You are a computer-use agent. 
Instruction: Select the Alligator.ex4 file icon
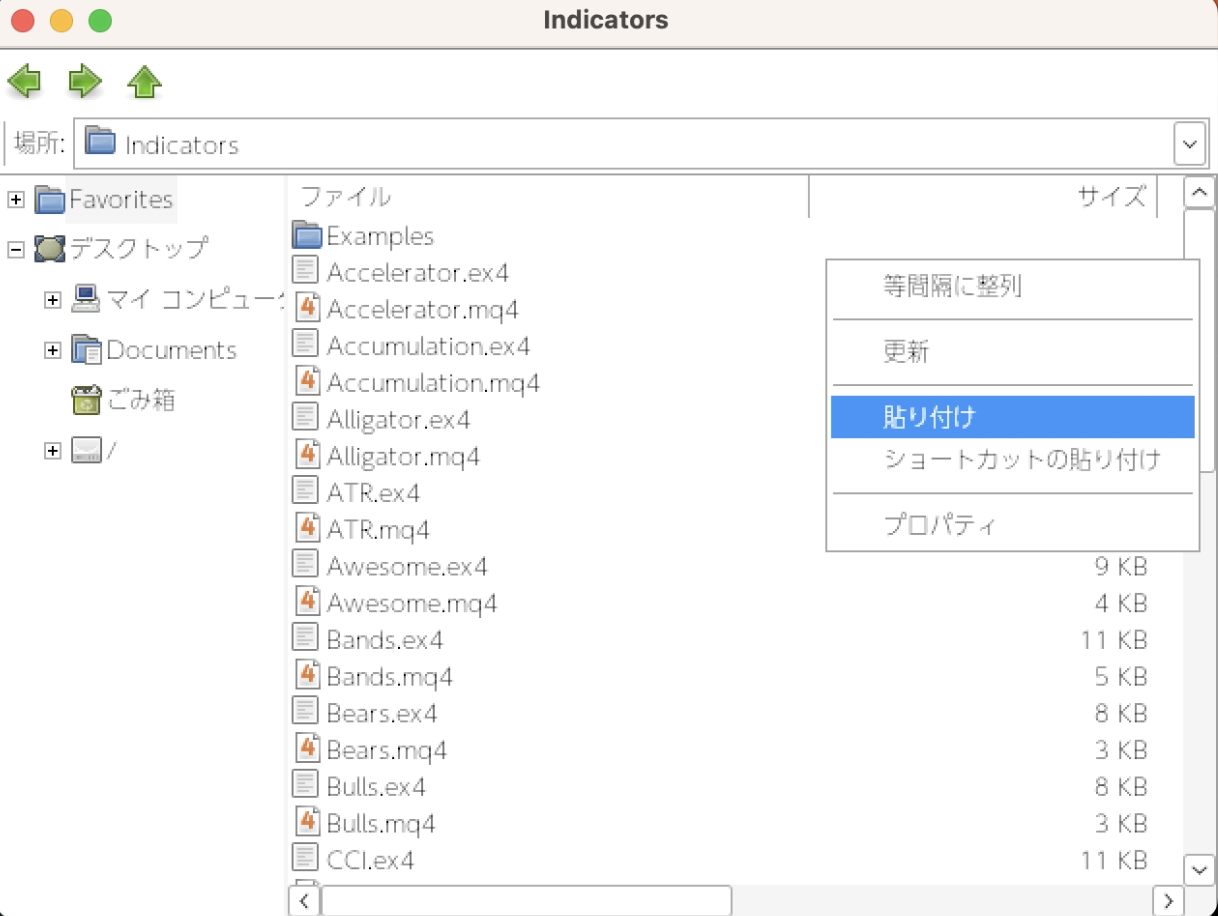(306, 419)
